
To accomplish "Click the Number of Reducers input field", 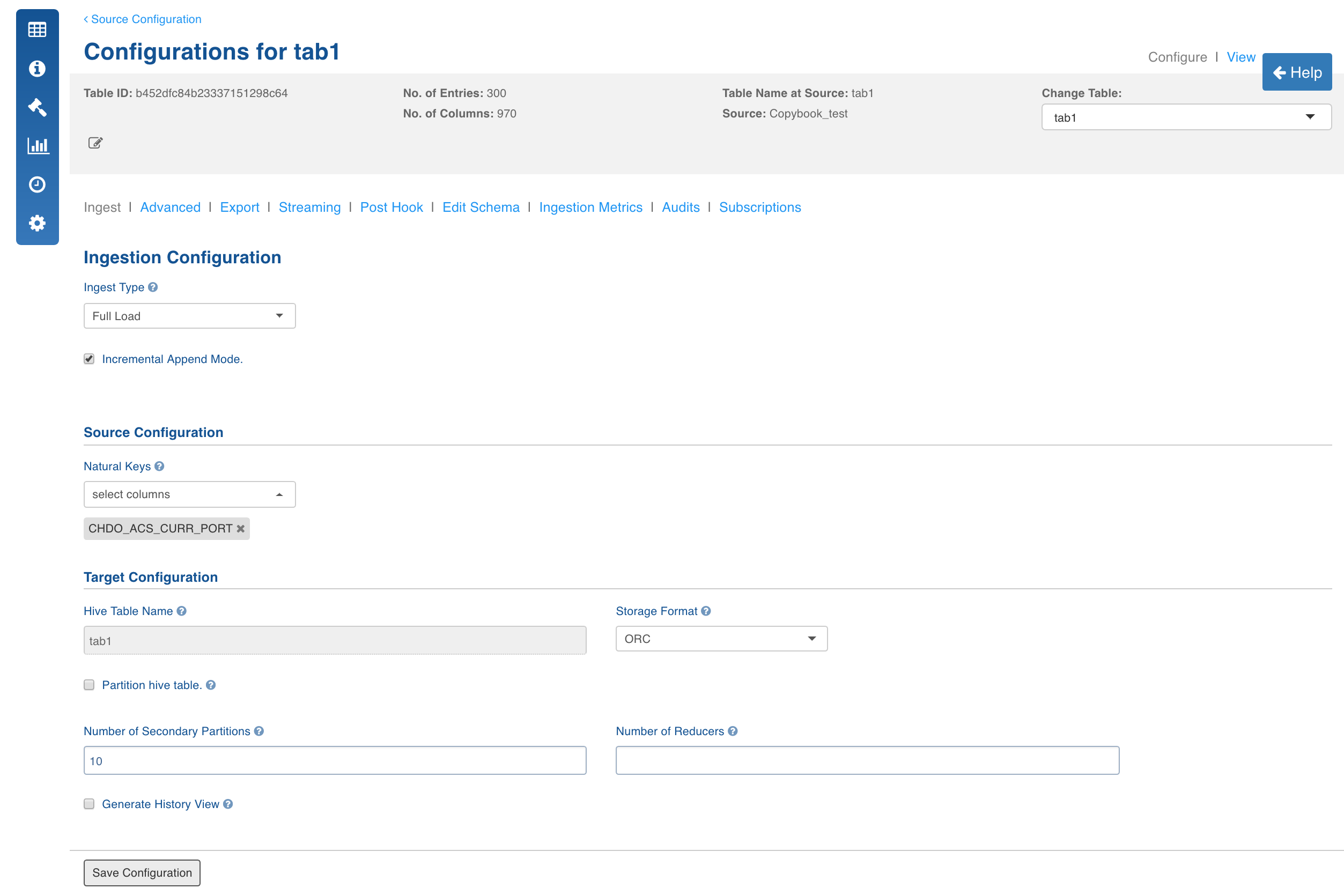I will (x=867, y=760).
